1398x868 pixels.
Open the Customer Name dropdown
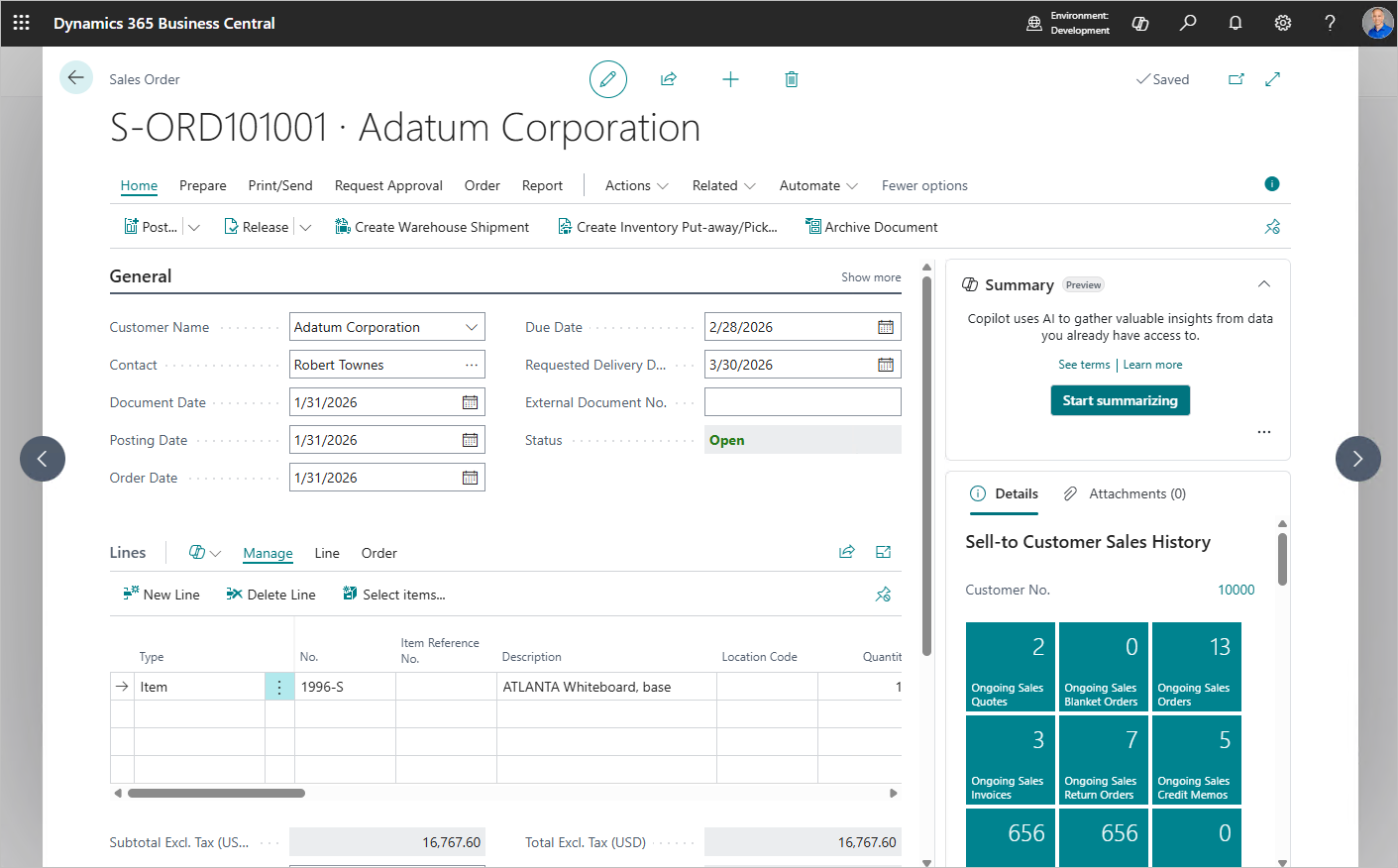(x=472, y=327)
